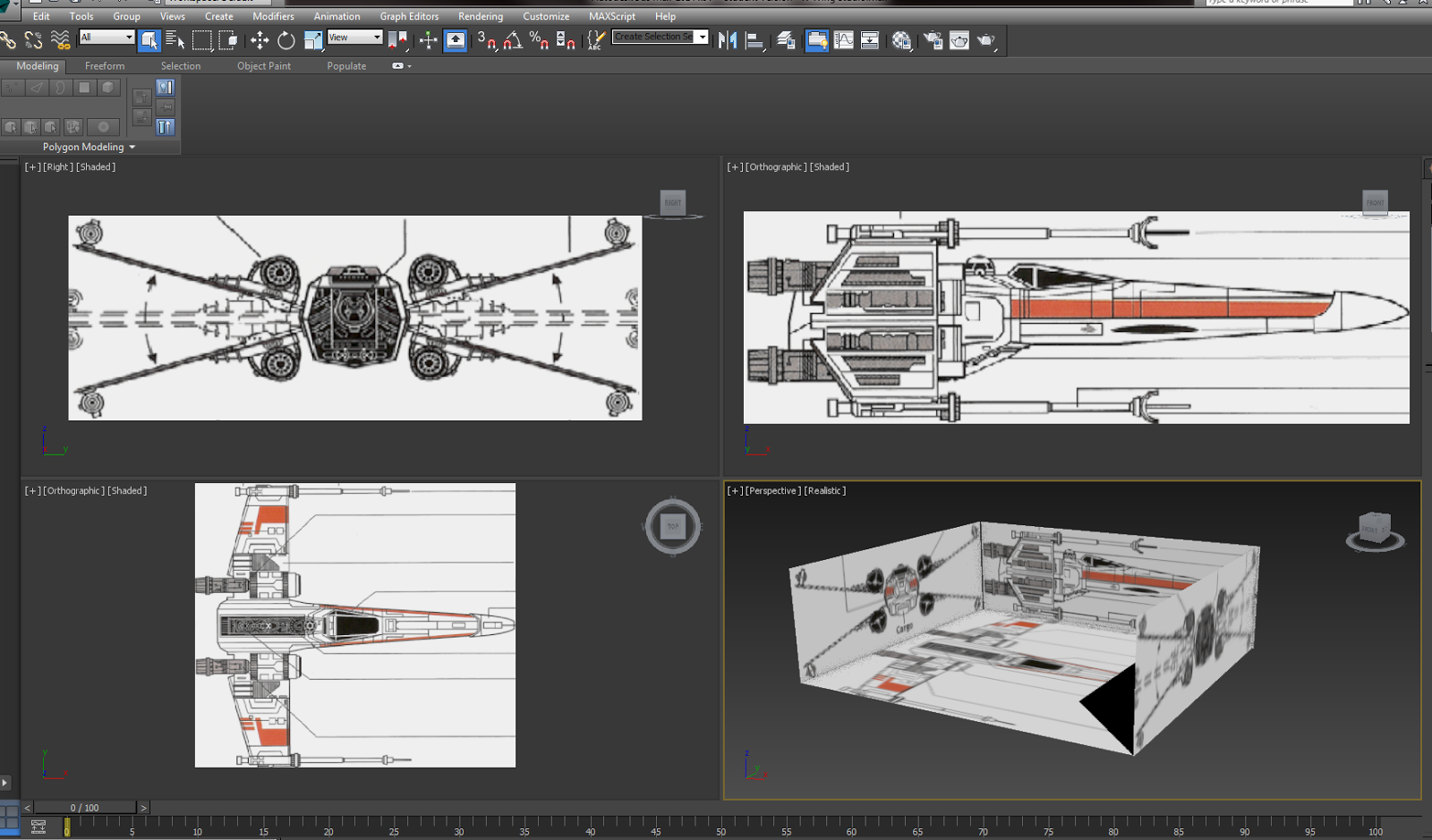This screenshot has height=840, width=1432.
Task: Open the View reference coordinate system dropdown
Action: (x=354, y=37)
